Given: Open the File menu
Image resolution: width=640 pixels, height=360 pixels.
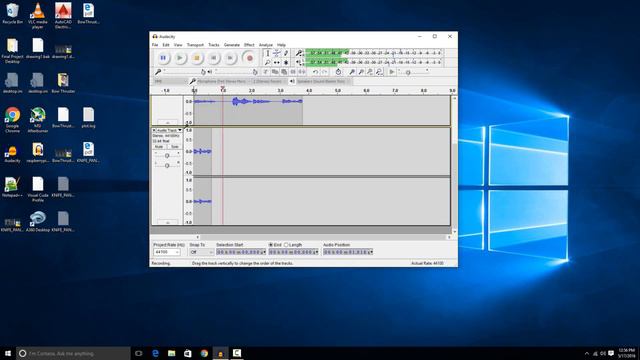Looking at the screenshot, I should click(x=155, y=45).
